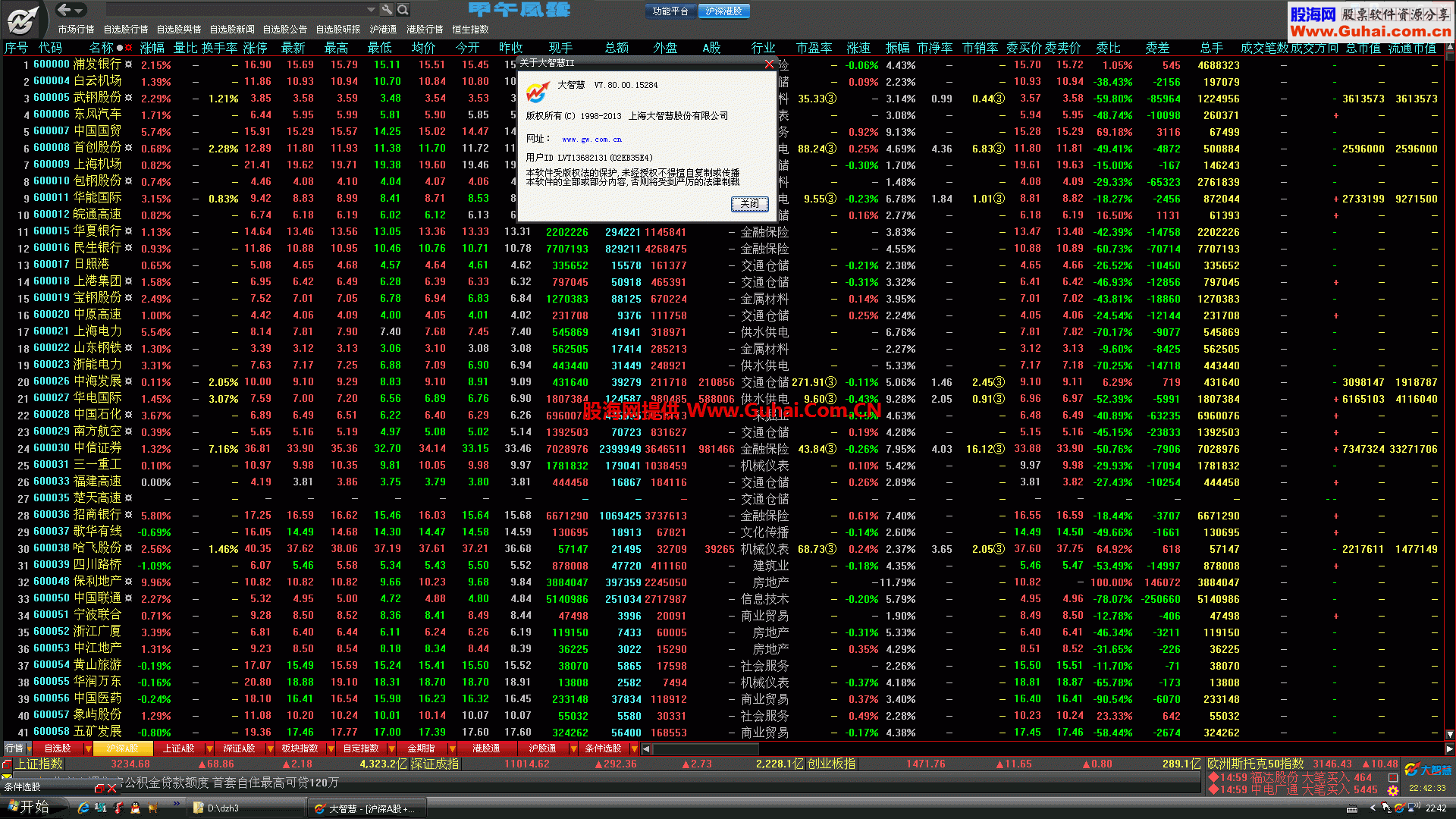Open the history dropdown beside the back arrow
The width and height of the screenshot is (1456, 819).
point(79,11)
